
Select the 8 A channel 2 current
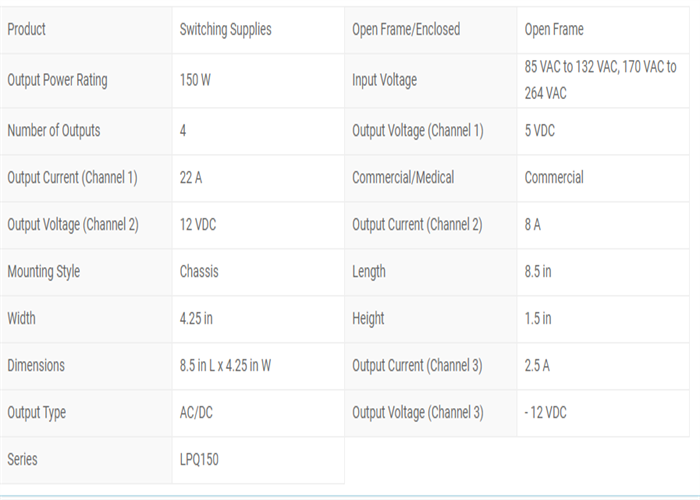tap(533, 225)
